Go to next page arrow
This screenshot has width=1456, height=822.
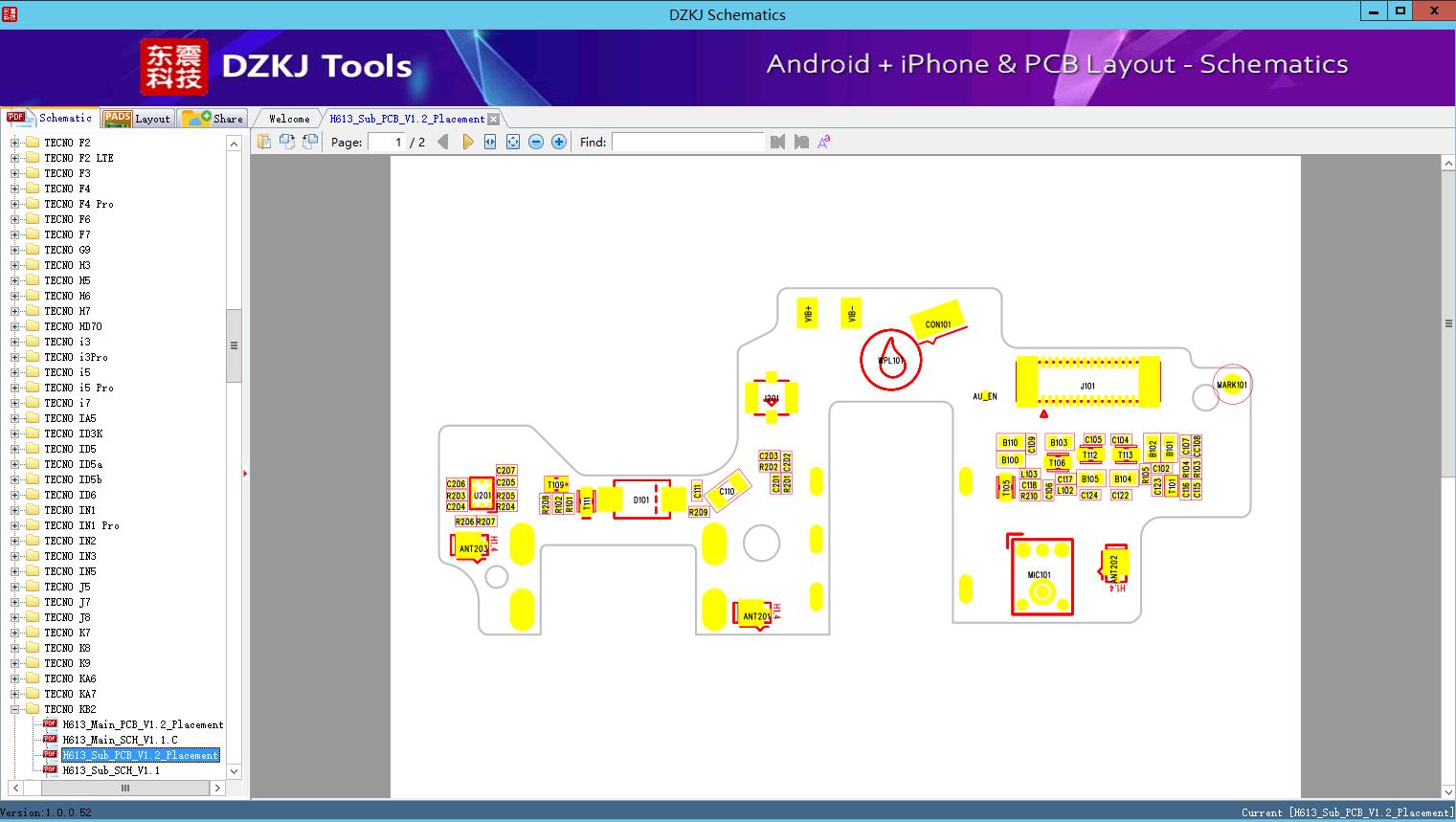467,142
